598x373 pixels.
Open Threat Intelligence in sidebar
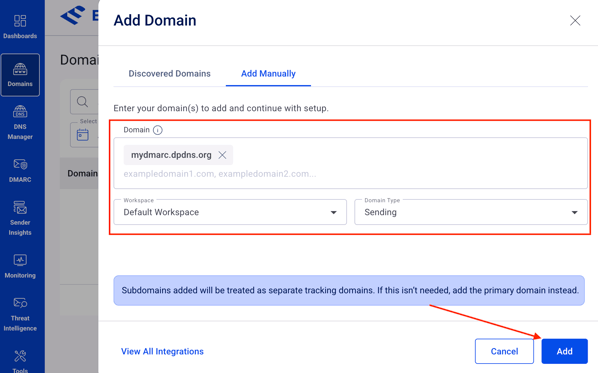(20, 314)
